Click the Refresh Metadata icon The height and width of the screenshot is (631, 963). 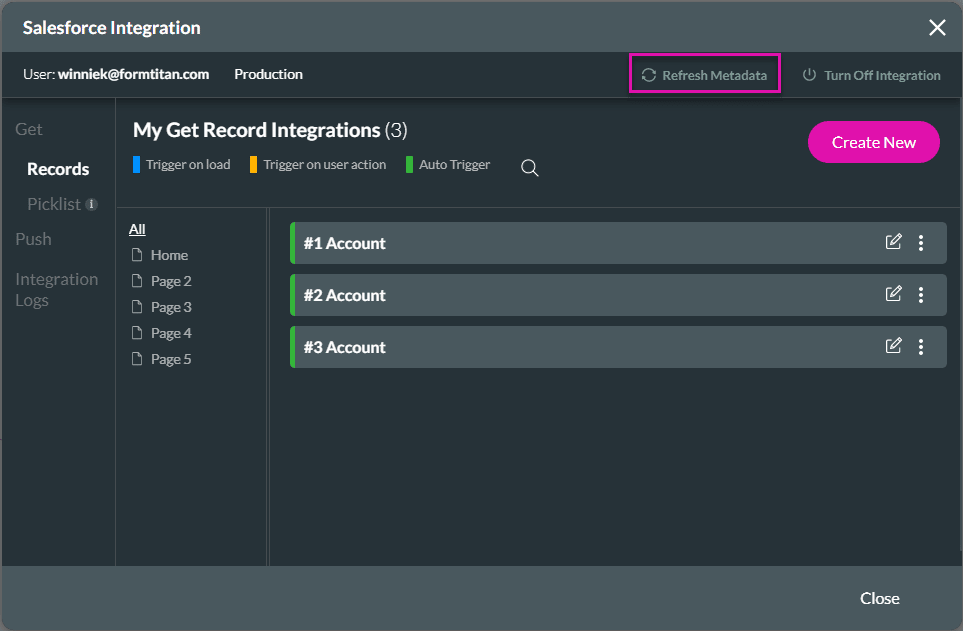(649, 74)
